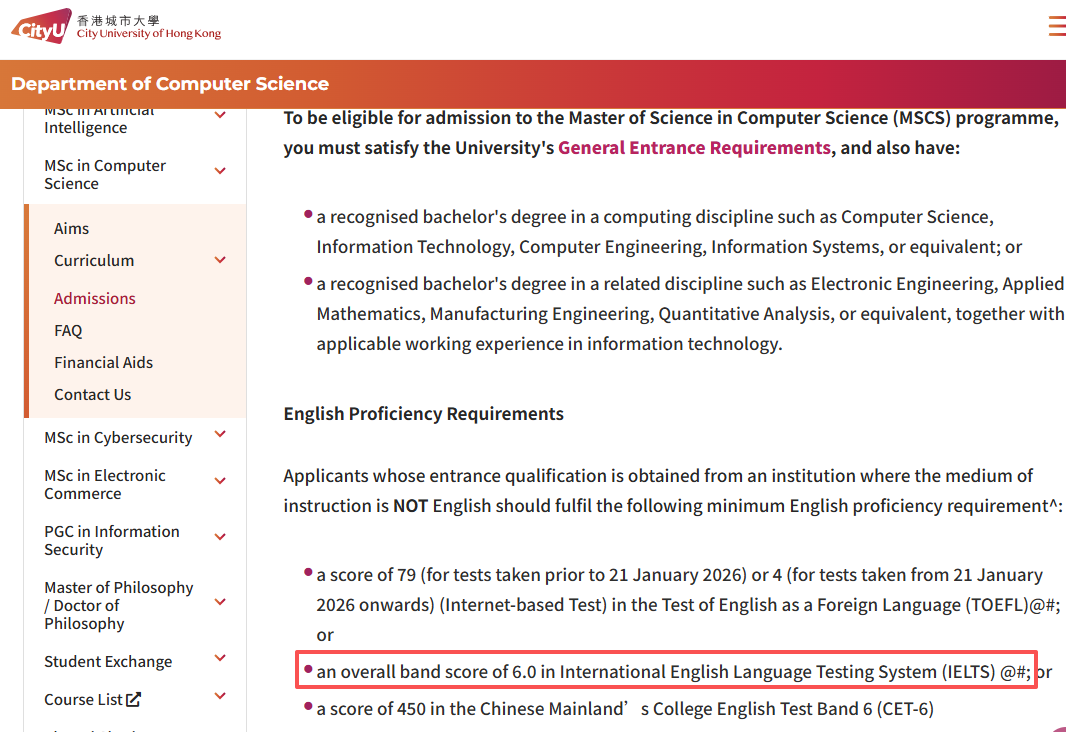
Task: Click the Department of Computer Science heading
Action: point(170,84)
